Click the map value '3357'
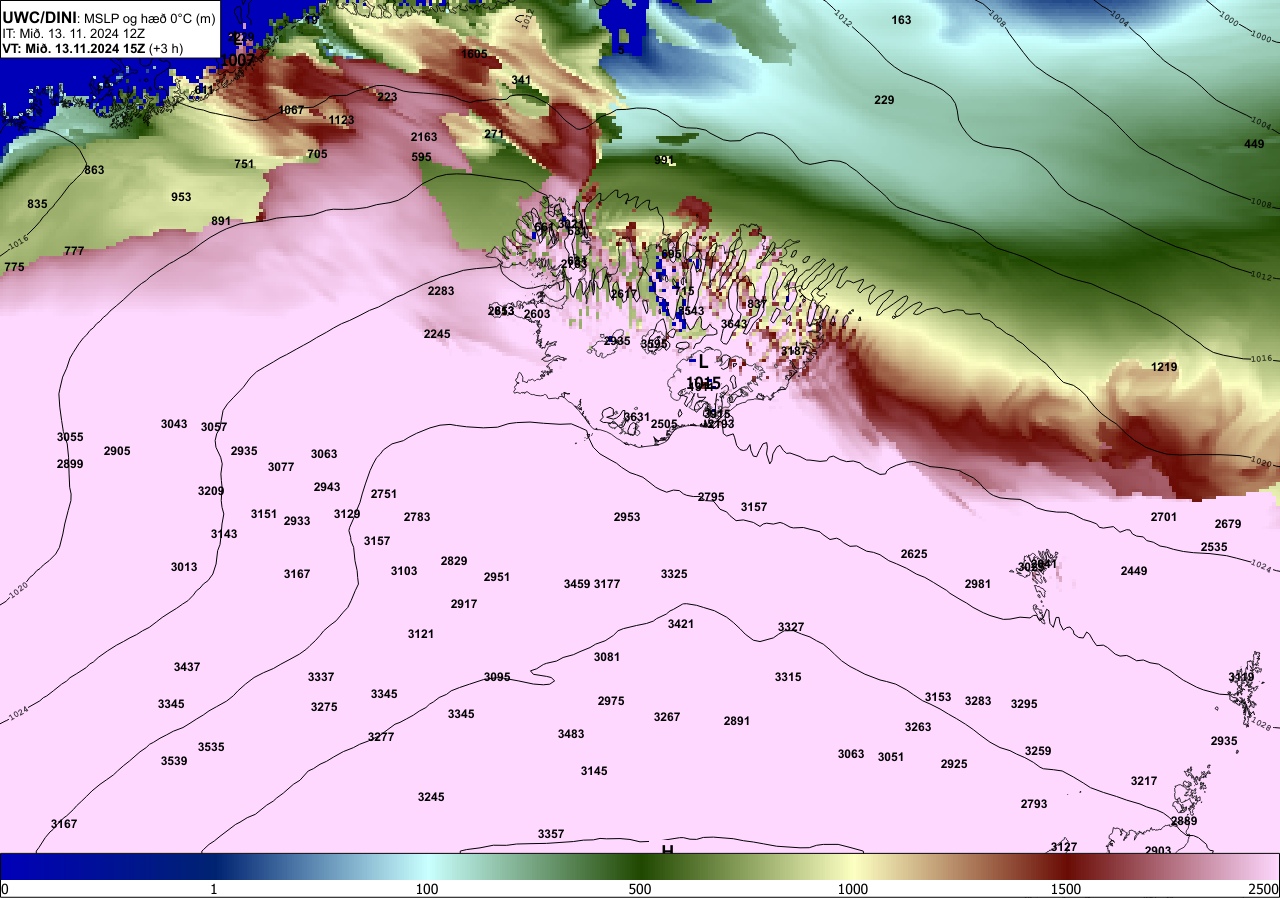Image resolution: width=1280 pixels, height=898 pixels. [551, 834]
